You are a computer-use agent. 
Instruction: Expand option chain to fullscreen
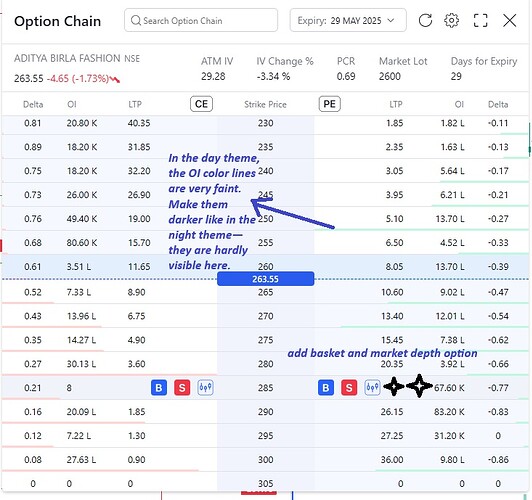click(480, 20)
